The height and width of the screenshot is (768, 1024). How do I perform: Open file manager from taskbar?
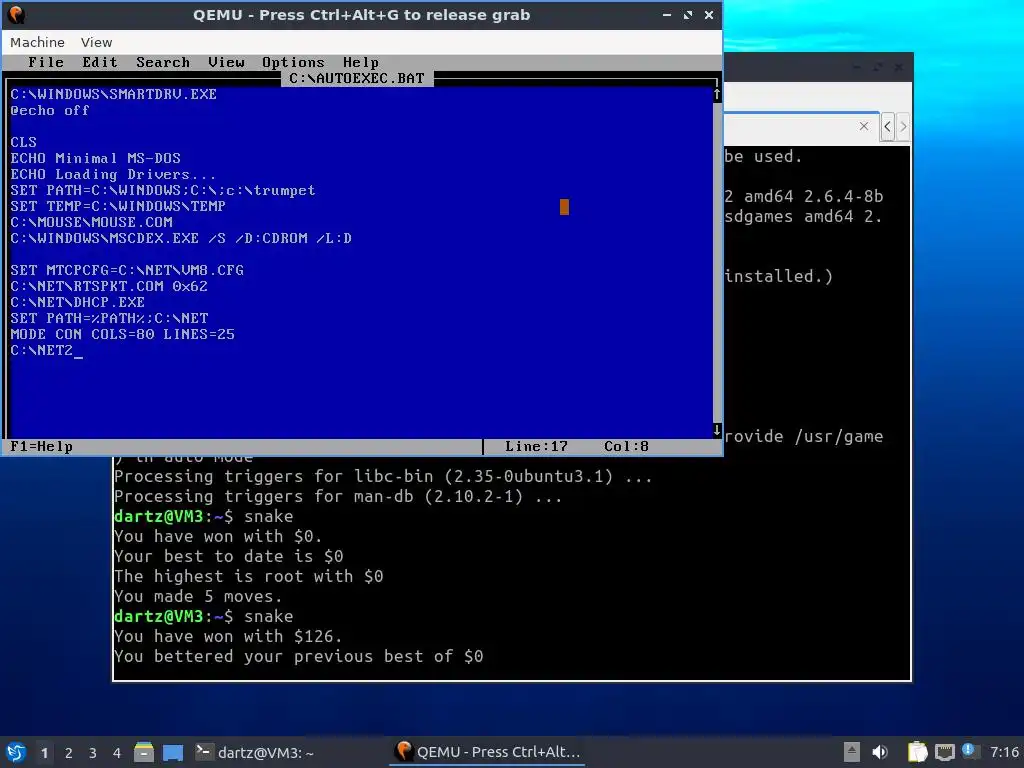[144, 752]
